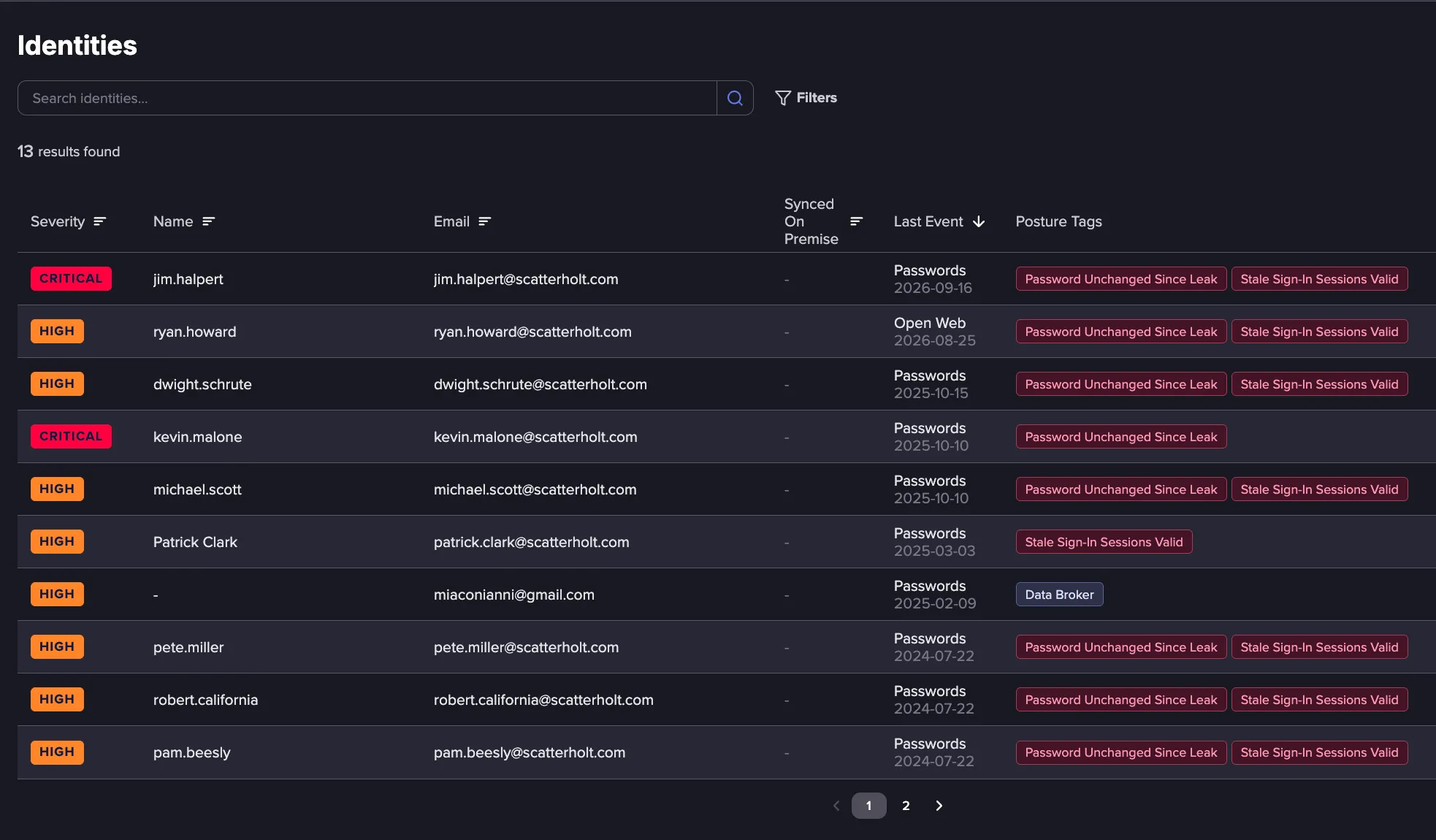This screenshot has height=840, width=1436.
Task: Click the 13 results found label
Action: click(x=69, y=151)
